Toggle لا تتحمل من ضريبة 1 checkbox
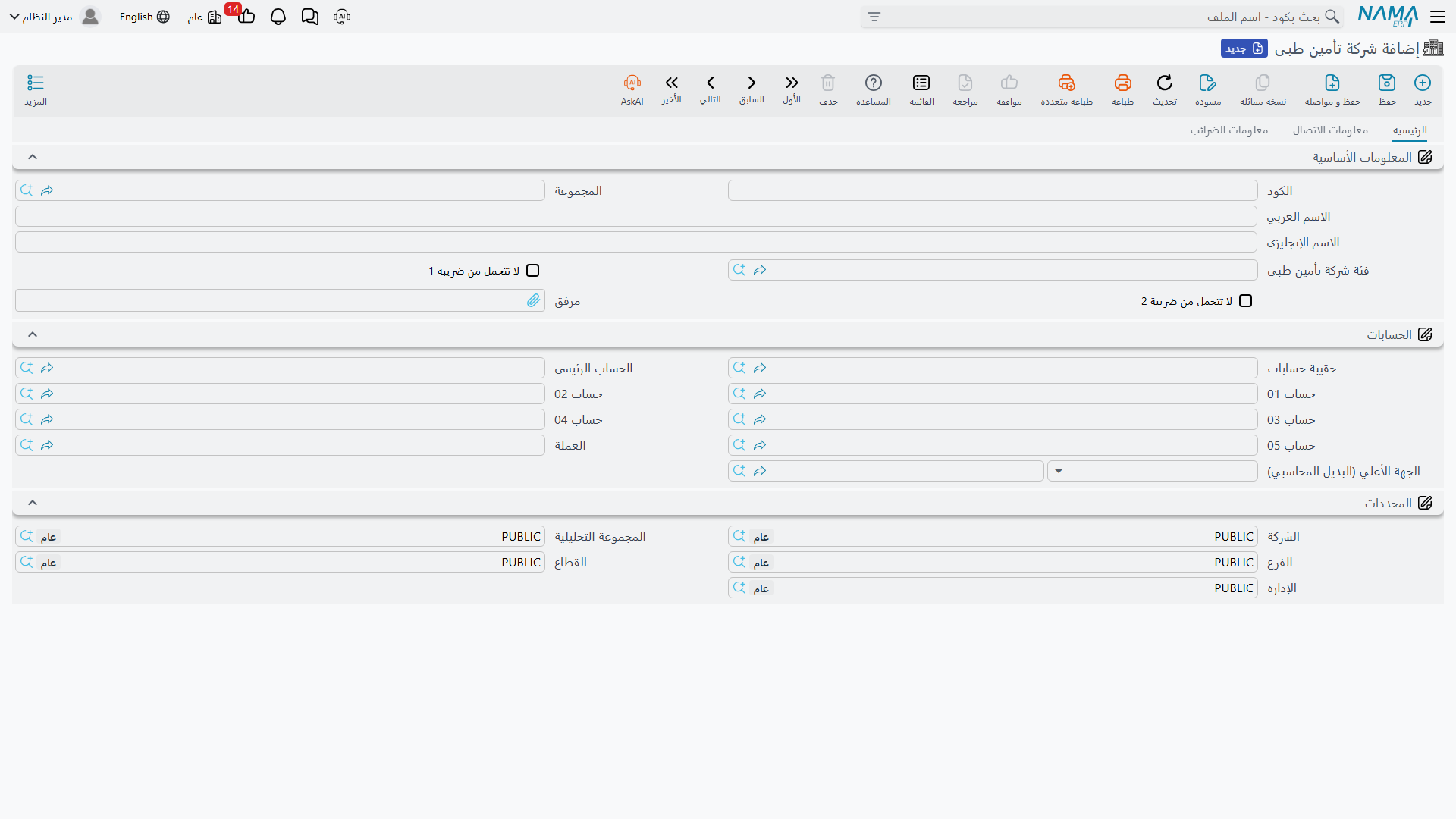Viewport: 1456px width, 819px height. 533,271
